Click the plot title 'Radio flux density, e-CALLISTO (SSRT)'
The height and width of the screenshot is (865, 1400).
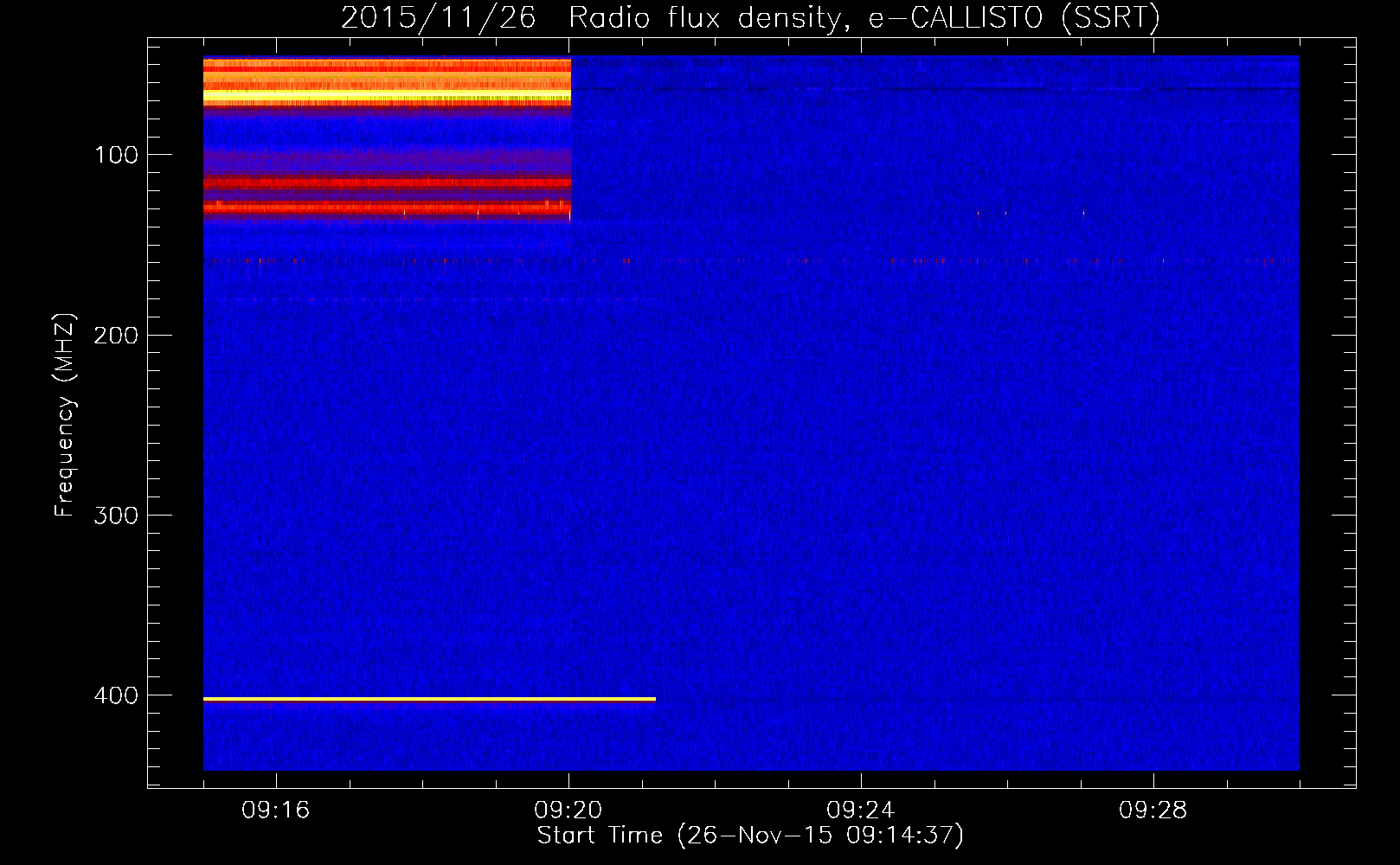pos(864,17)
